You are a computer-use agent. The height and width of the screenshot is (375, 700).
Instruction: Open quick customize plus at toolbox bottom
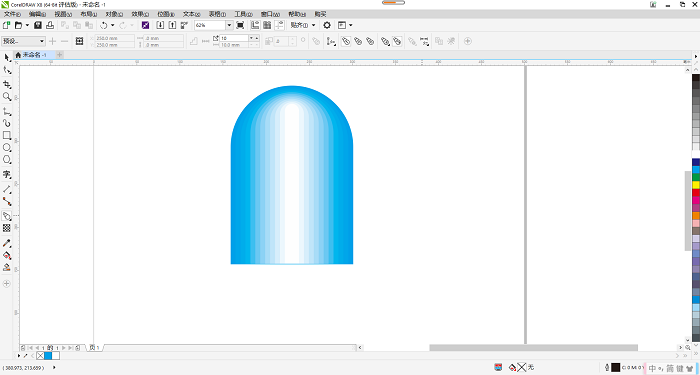7,283
